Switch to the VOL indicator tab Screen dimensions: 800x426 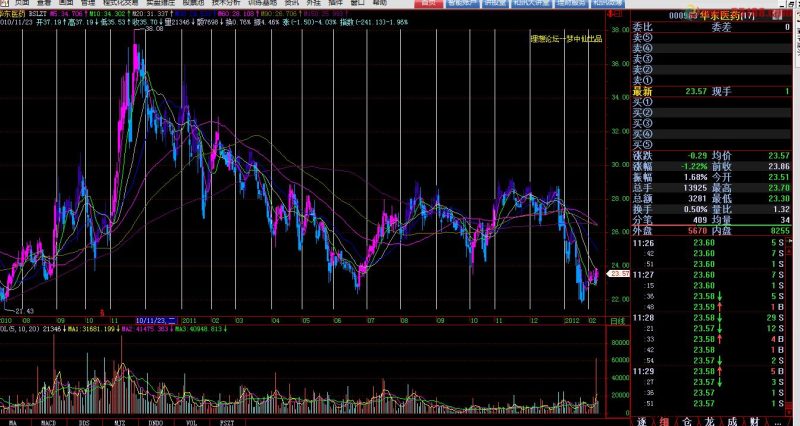click(191, 422)
